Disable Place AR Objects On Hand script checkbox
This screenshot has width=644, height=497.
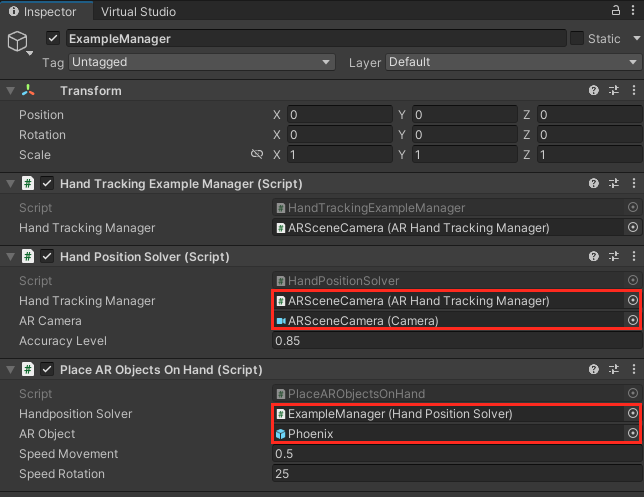(x=47, y=370)
